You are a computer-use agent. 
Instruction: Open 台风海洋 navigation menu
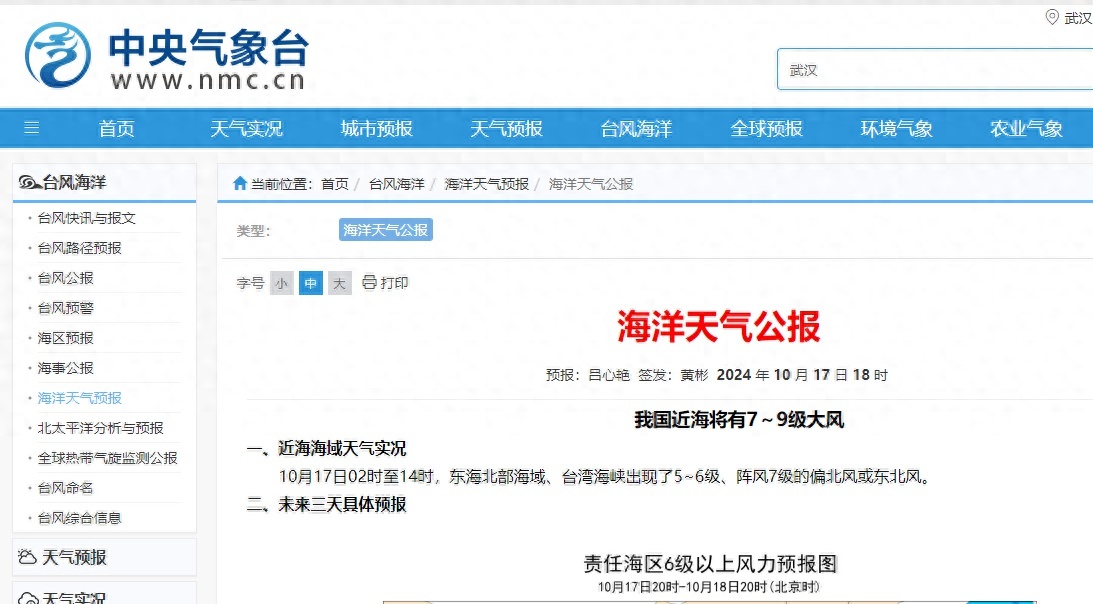(636, 128)
